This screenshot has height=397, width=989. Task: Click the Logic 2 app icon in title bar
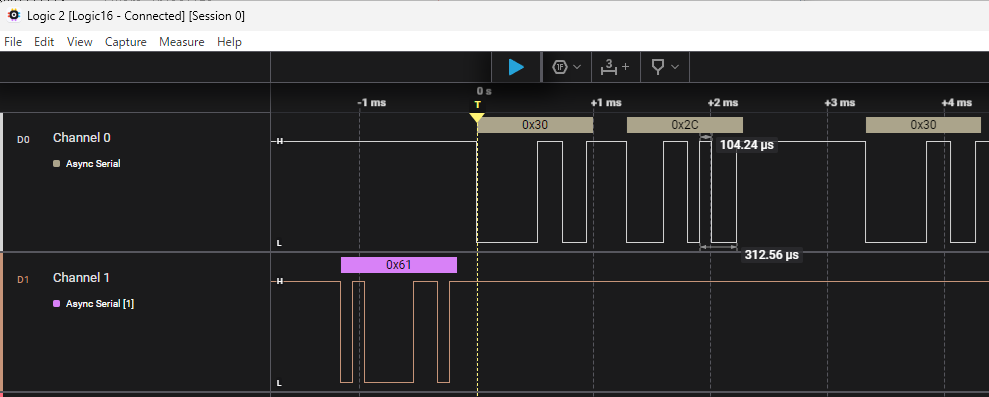13,16
